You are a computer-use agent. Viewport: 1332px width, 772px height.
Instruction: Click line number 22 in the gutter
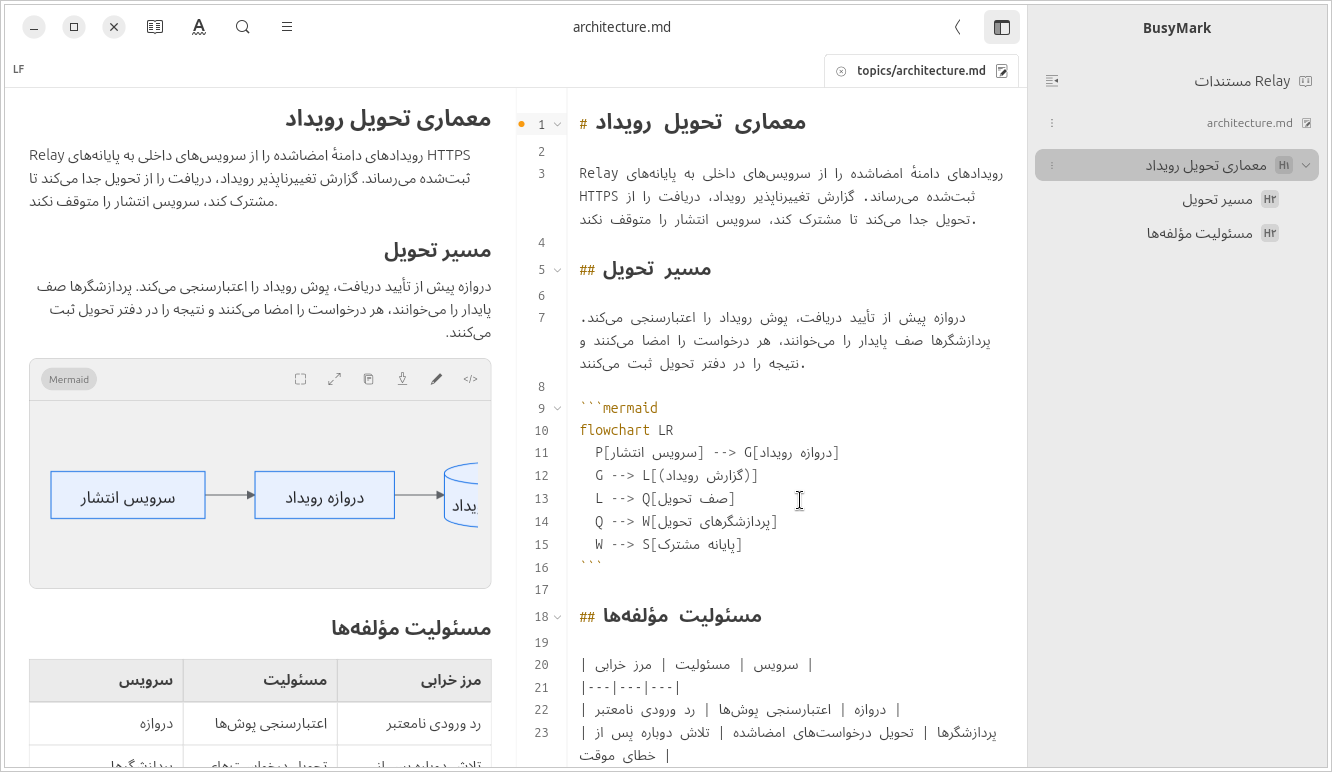pyautogui.click(x=541, y=710)
